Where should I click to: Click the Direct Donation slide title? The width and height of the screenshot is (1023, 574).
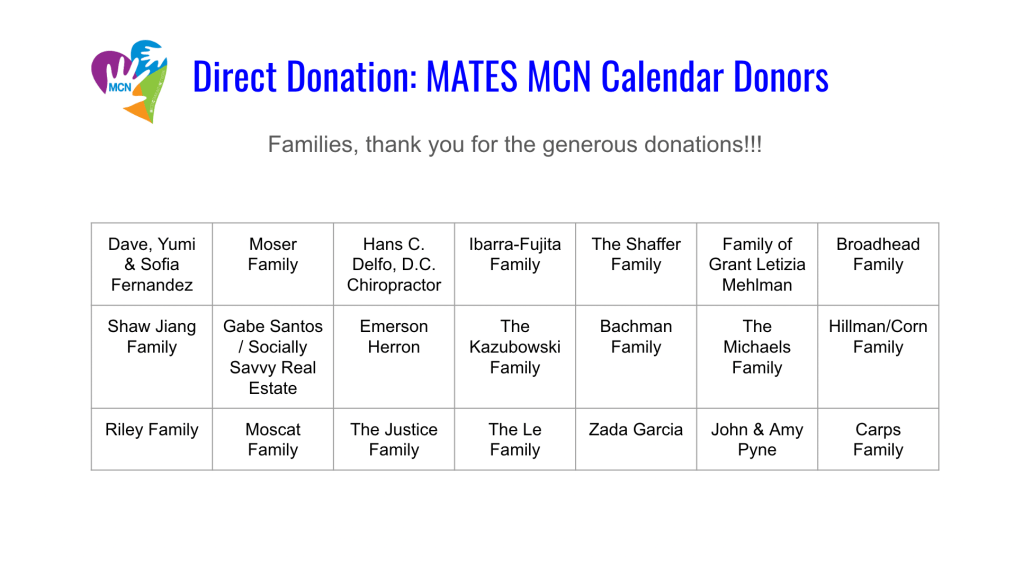[510, 77]
